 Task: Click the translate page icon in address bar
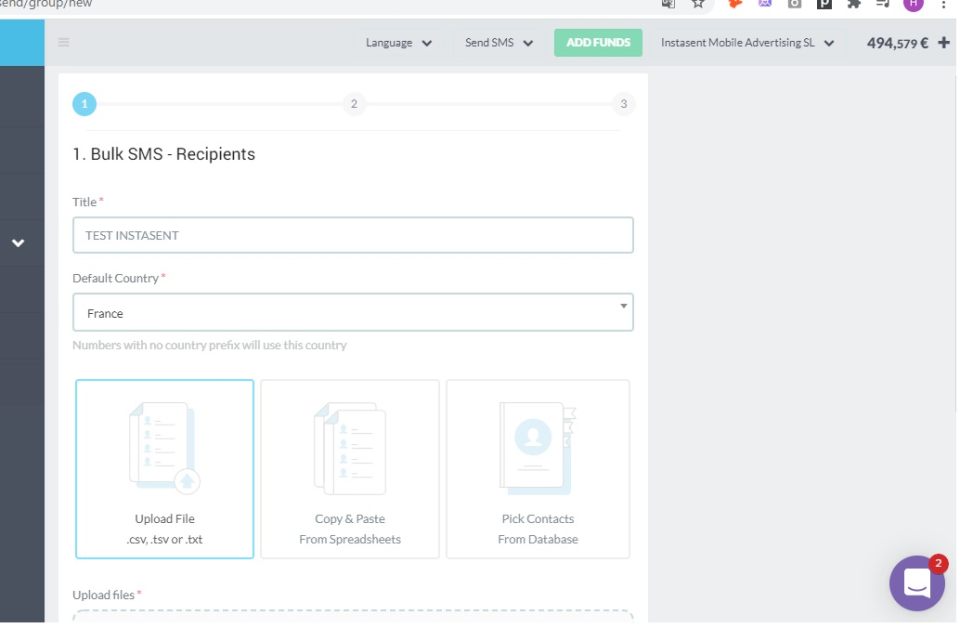[668, 4]
